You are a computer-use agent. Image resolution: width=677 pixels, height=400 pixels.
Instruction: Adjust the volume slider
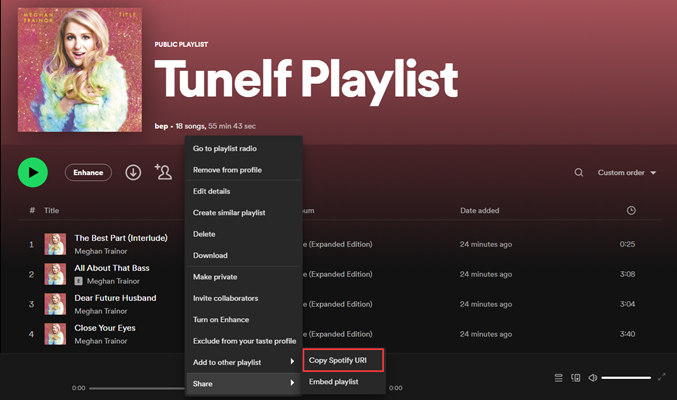coord(626,378)
